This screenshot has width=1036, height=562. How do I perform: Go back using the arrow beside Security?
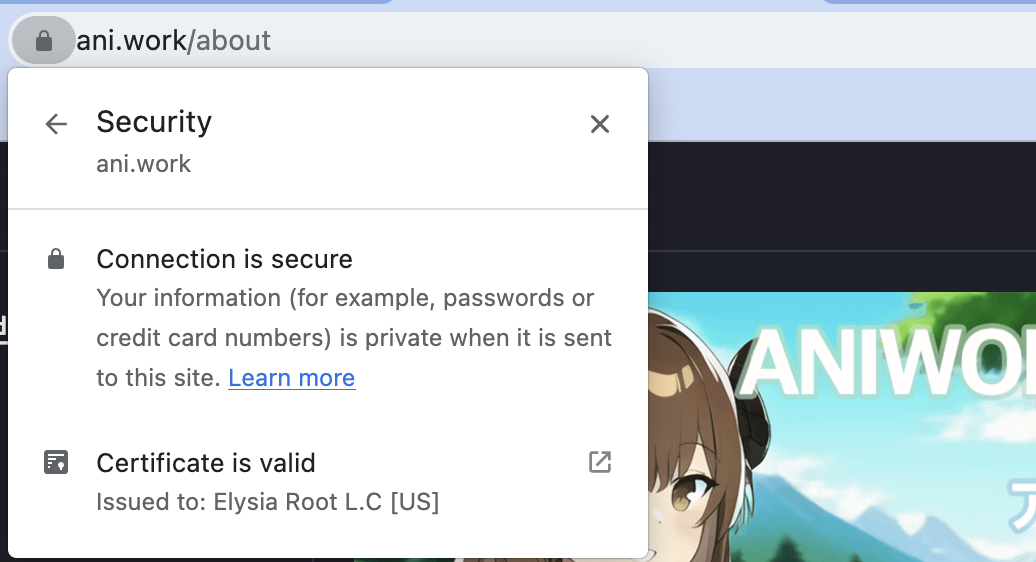point(56,124)
